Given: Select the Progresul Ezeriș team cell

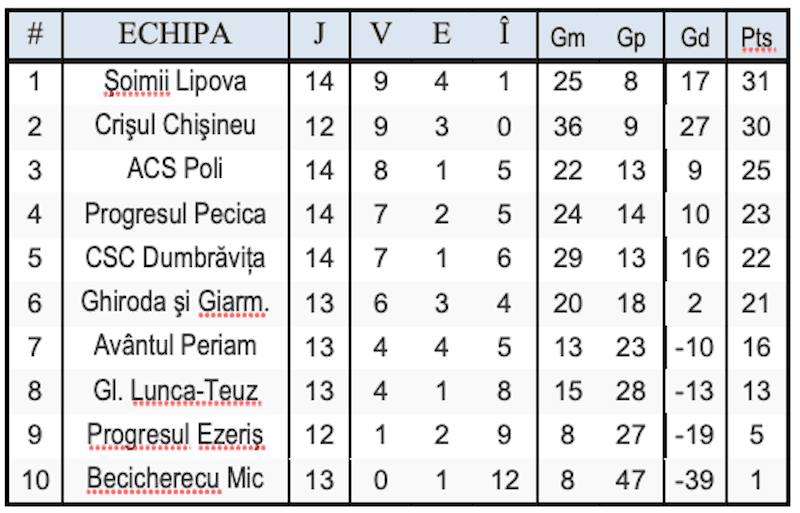Looking at the screenshot, I should pos(175,435).
